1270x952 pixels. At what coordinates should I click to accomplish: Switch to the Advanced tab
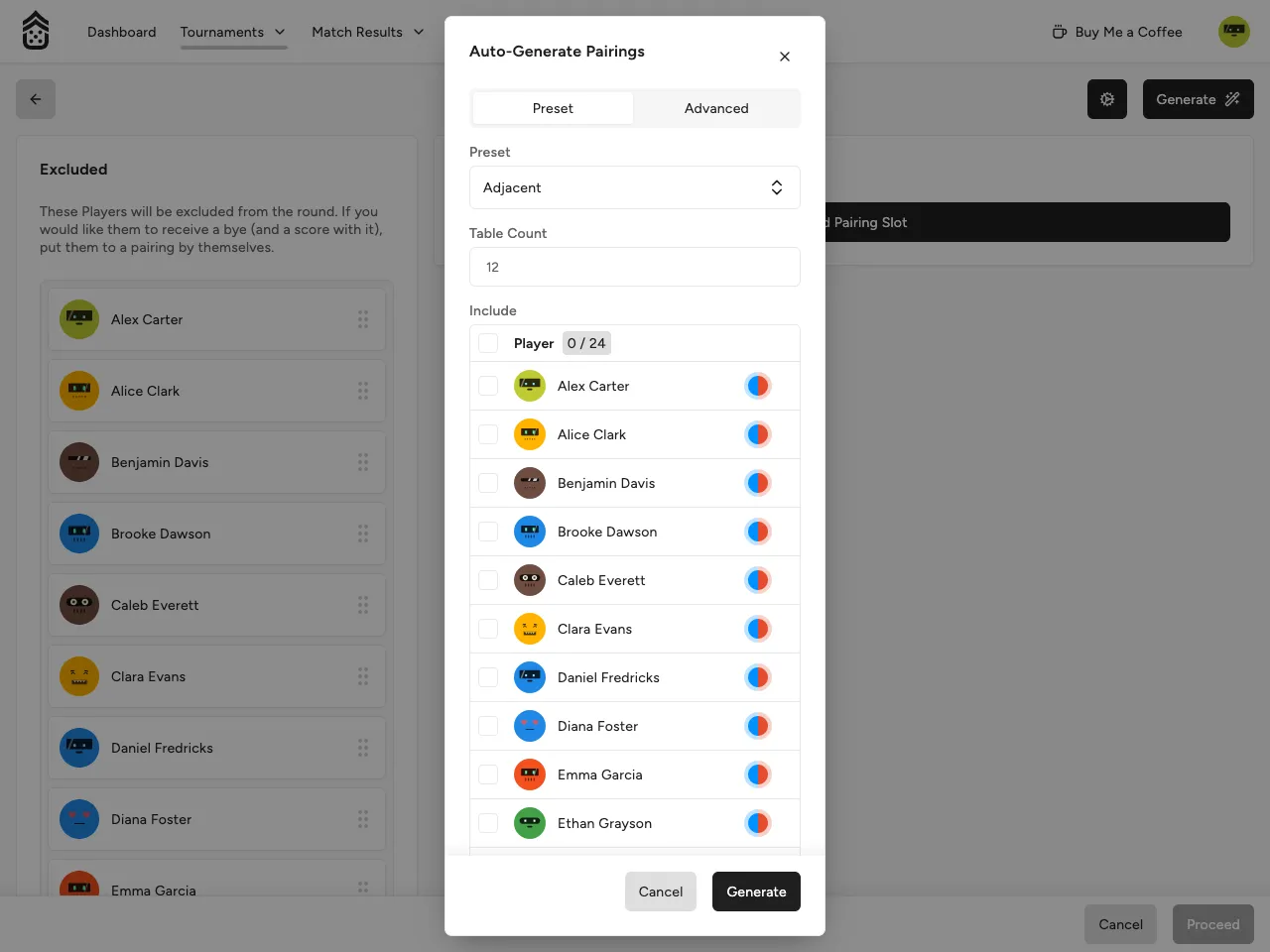[716, 108]
